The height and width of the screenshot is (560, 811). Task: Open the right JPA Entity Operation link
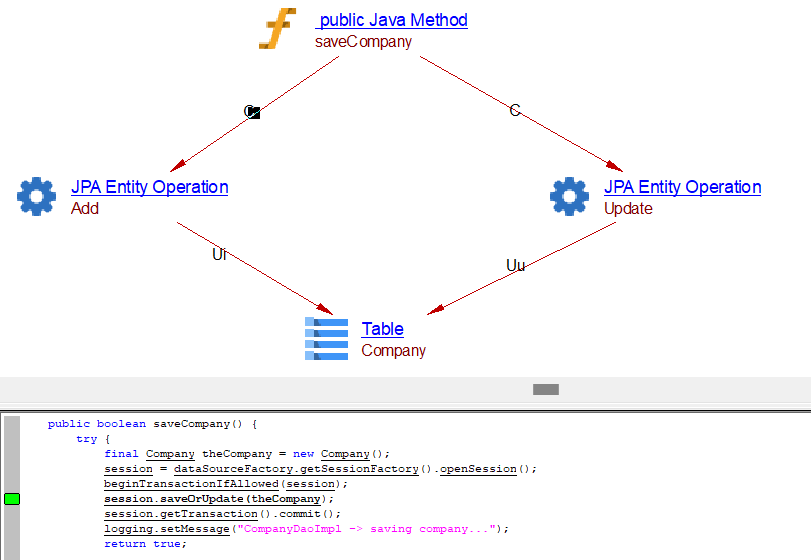click(x=682, y=187)
